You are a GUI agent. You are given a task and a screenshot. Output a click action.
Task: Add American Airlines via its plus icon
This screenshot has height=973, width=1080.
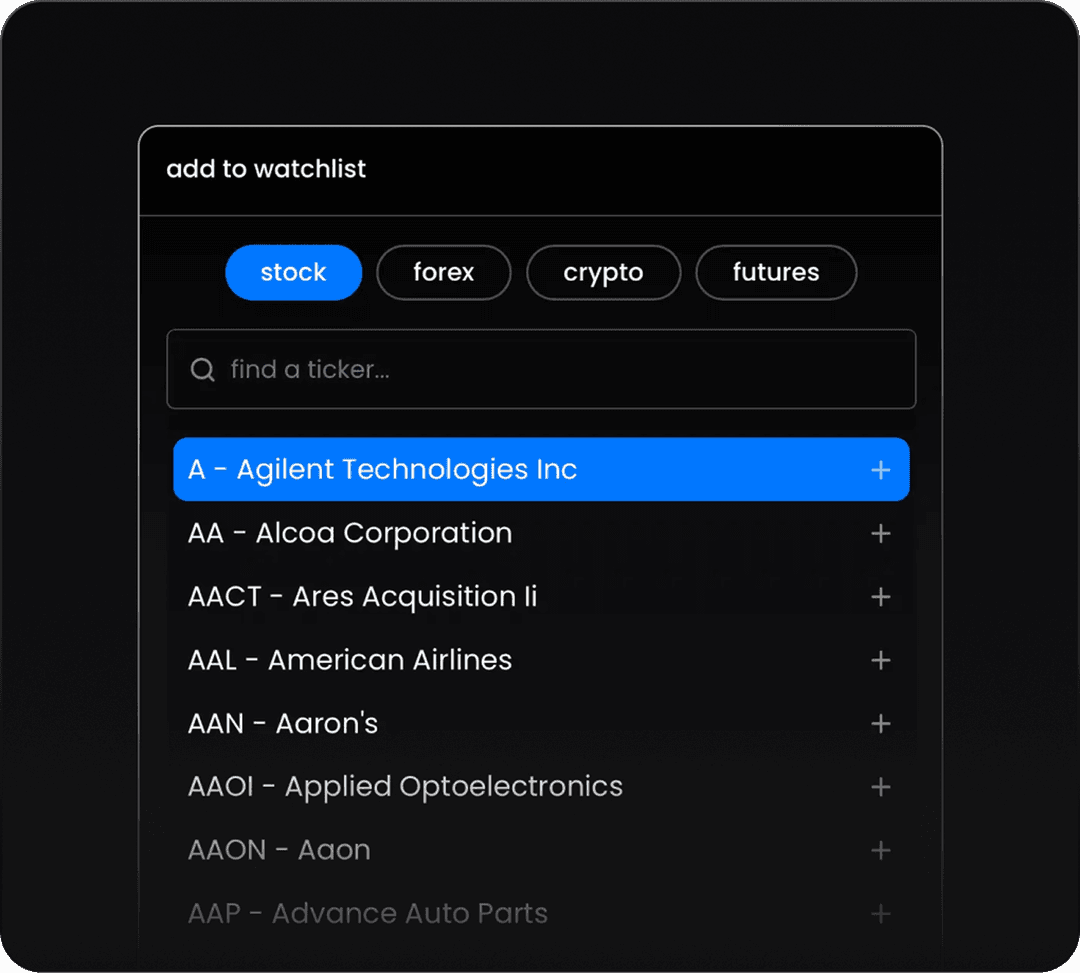pyautogui.click(x=880, y=660)
